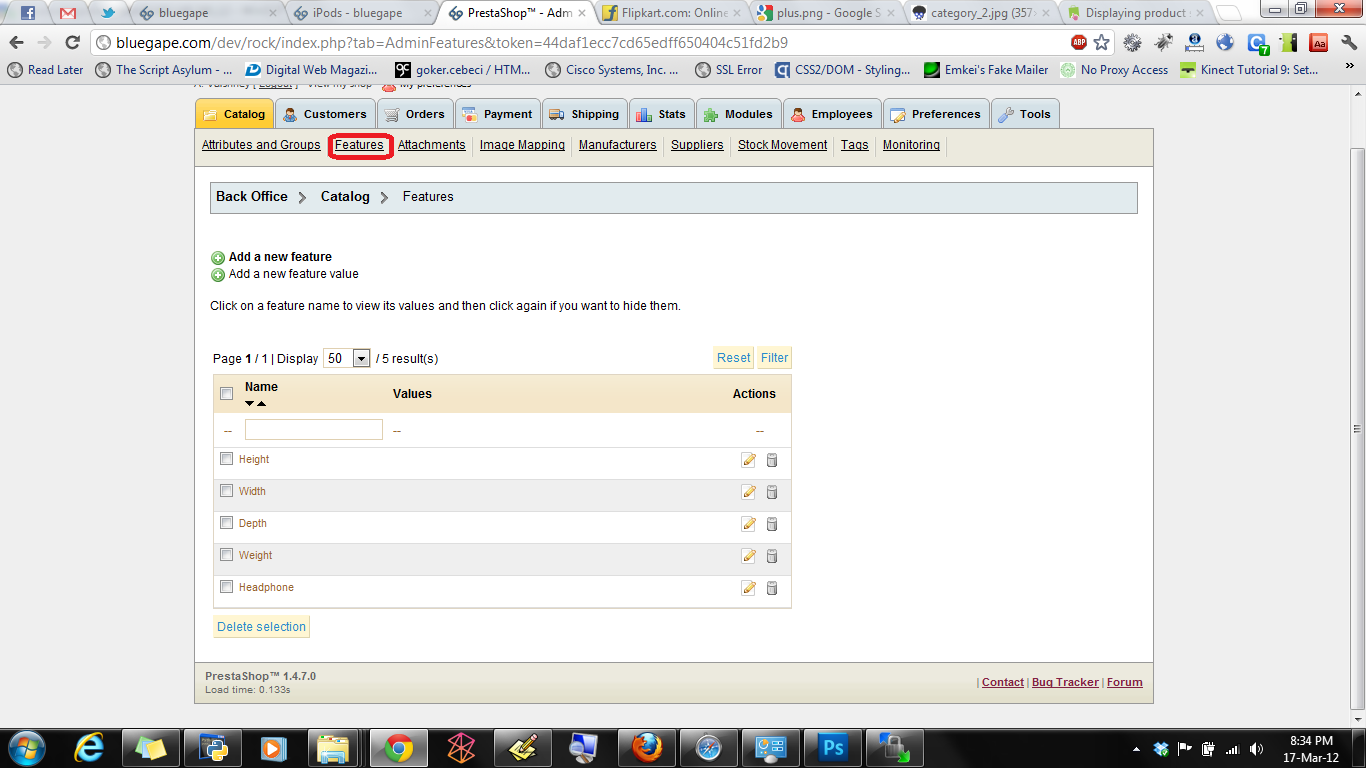Delete the Depth feature using trash icon
1366x768 pixels.
772,524
